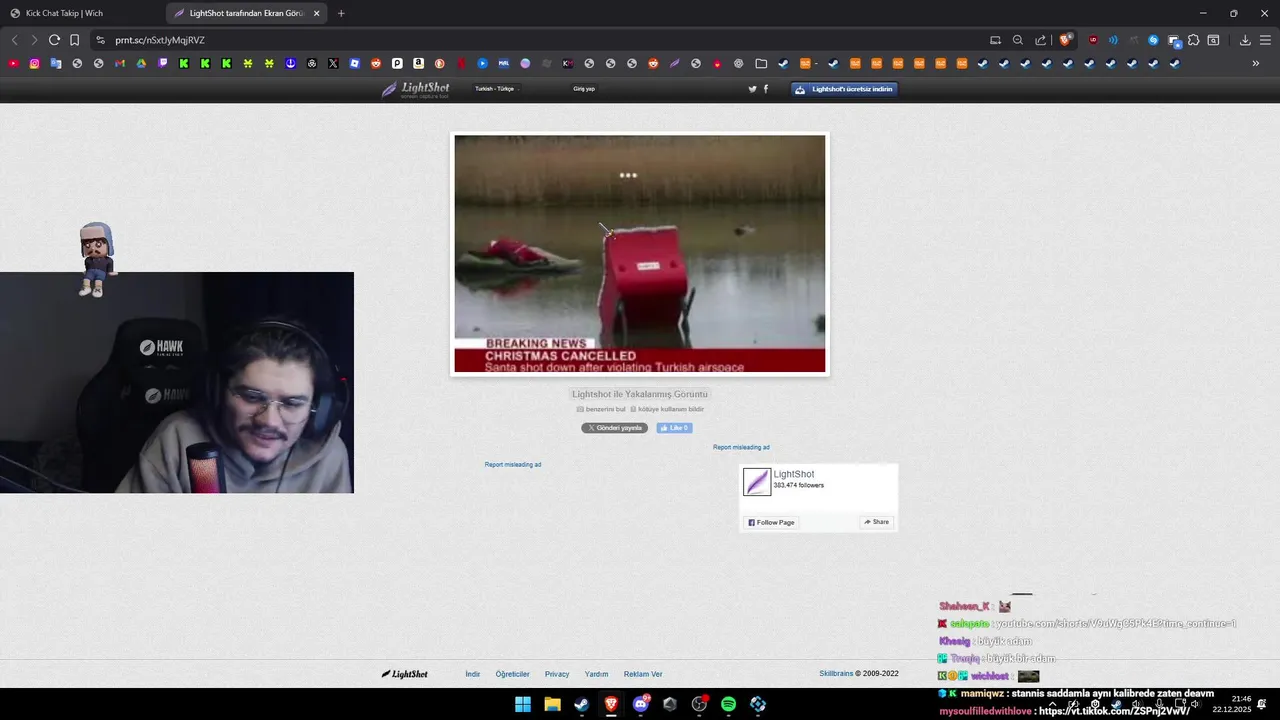Viewport: 1280px width, 720px height.
Task: Click the Yardım footer link
Action: 596,674
